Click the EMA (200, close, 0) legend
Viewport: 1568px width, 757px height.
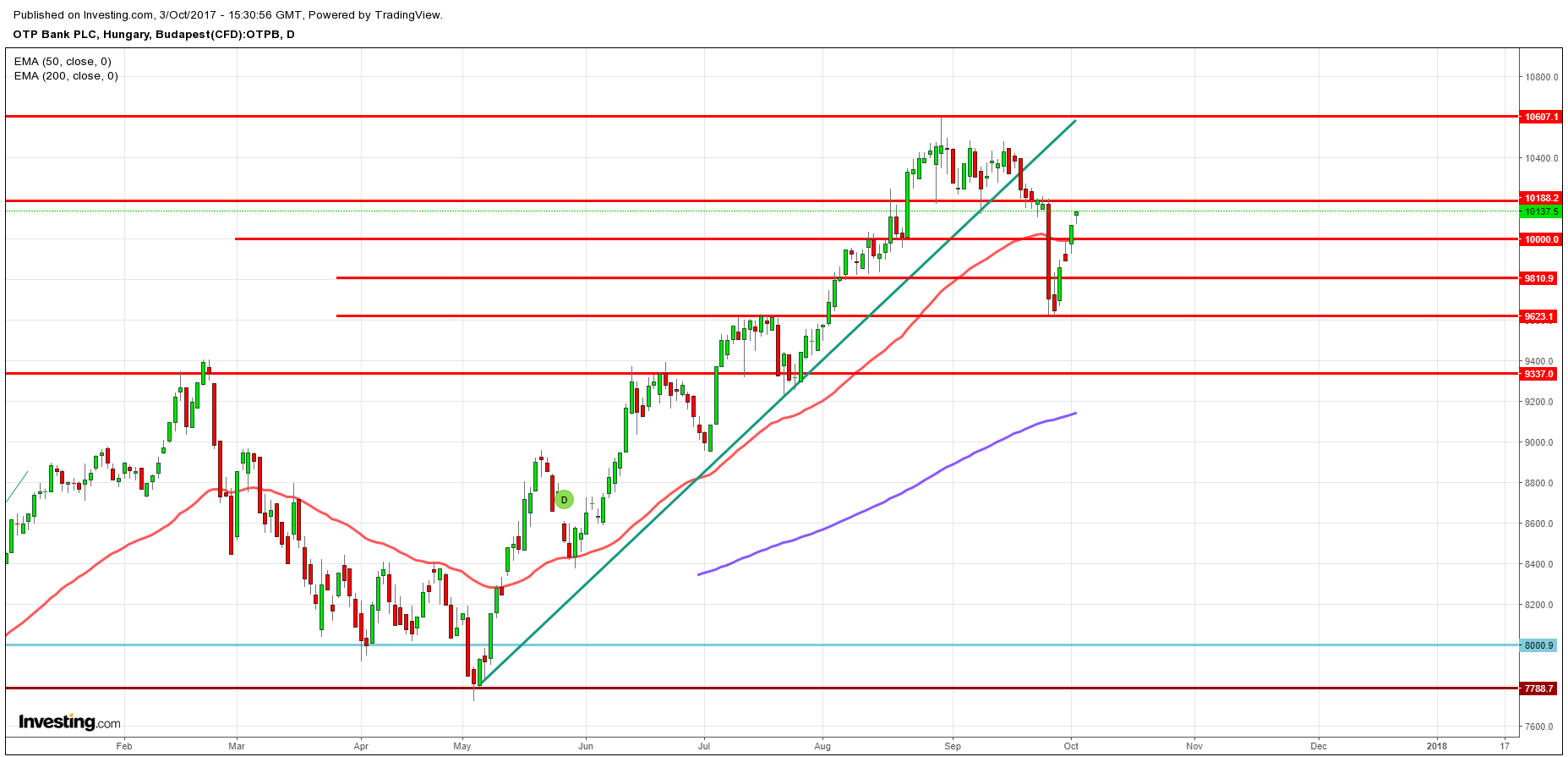coord(66,76)
